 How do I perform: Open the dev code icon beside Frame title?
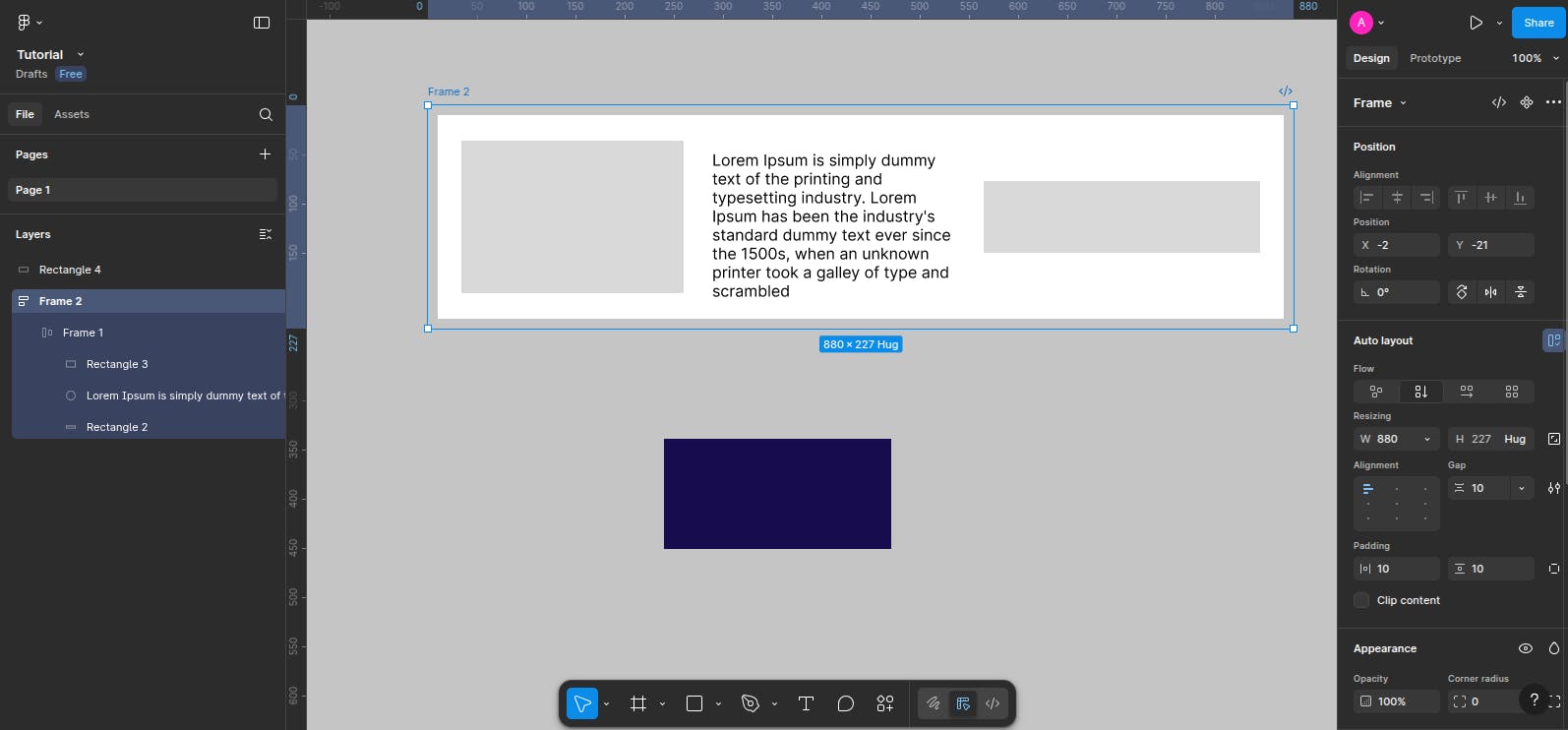click(1499, 102)
